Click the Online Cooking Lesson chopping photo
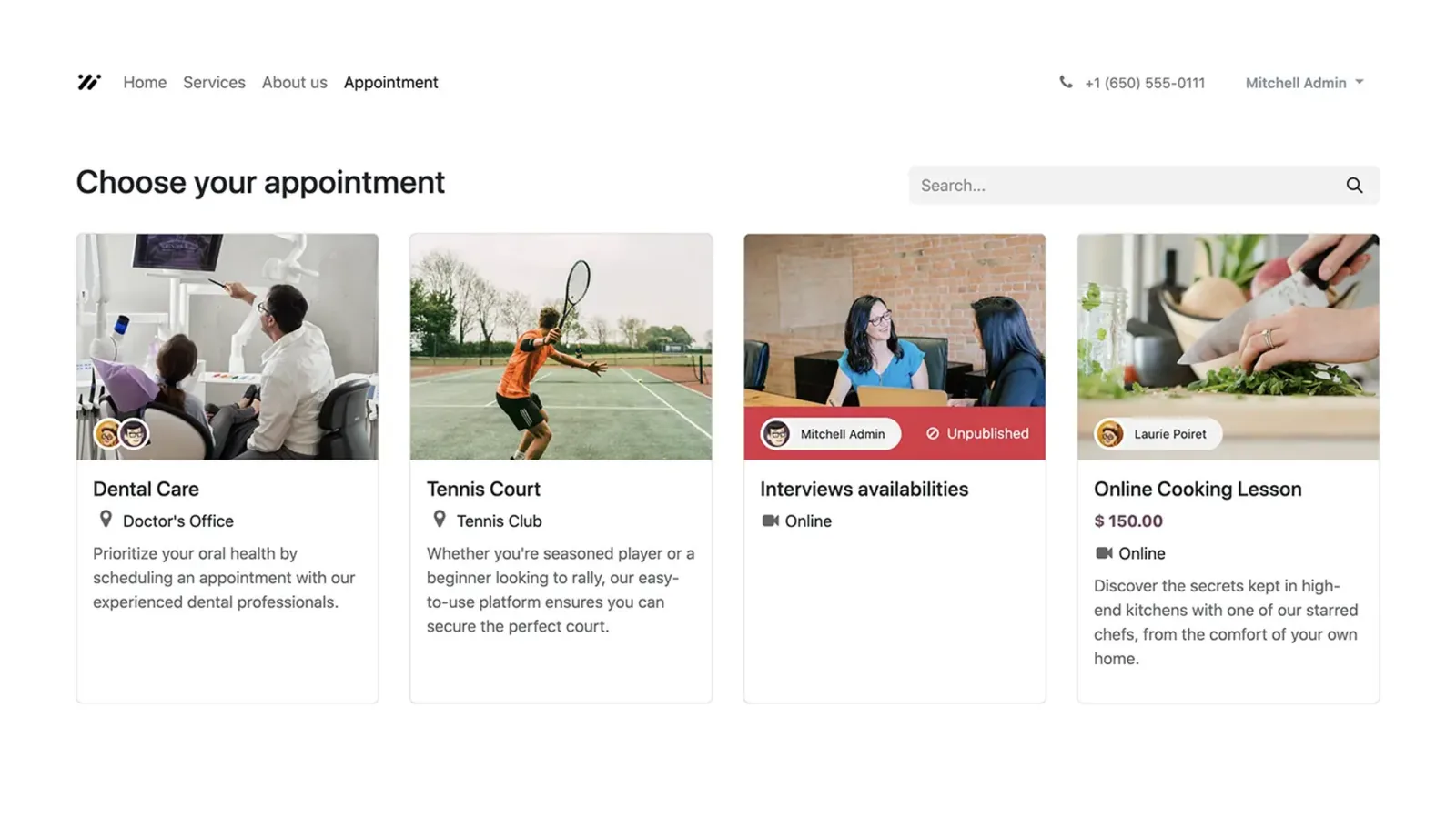1456x819 pixels. pos(1228,347)
